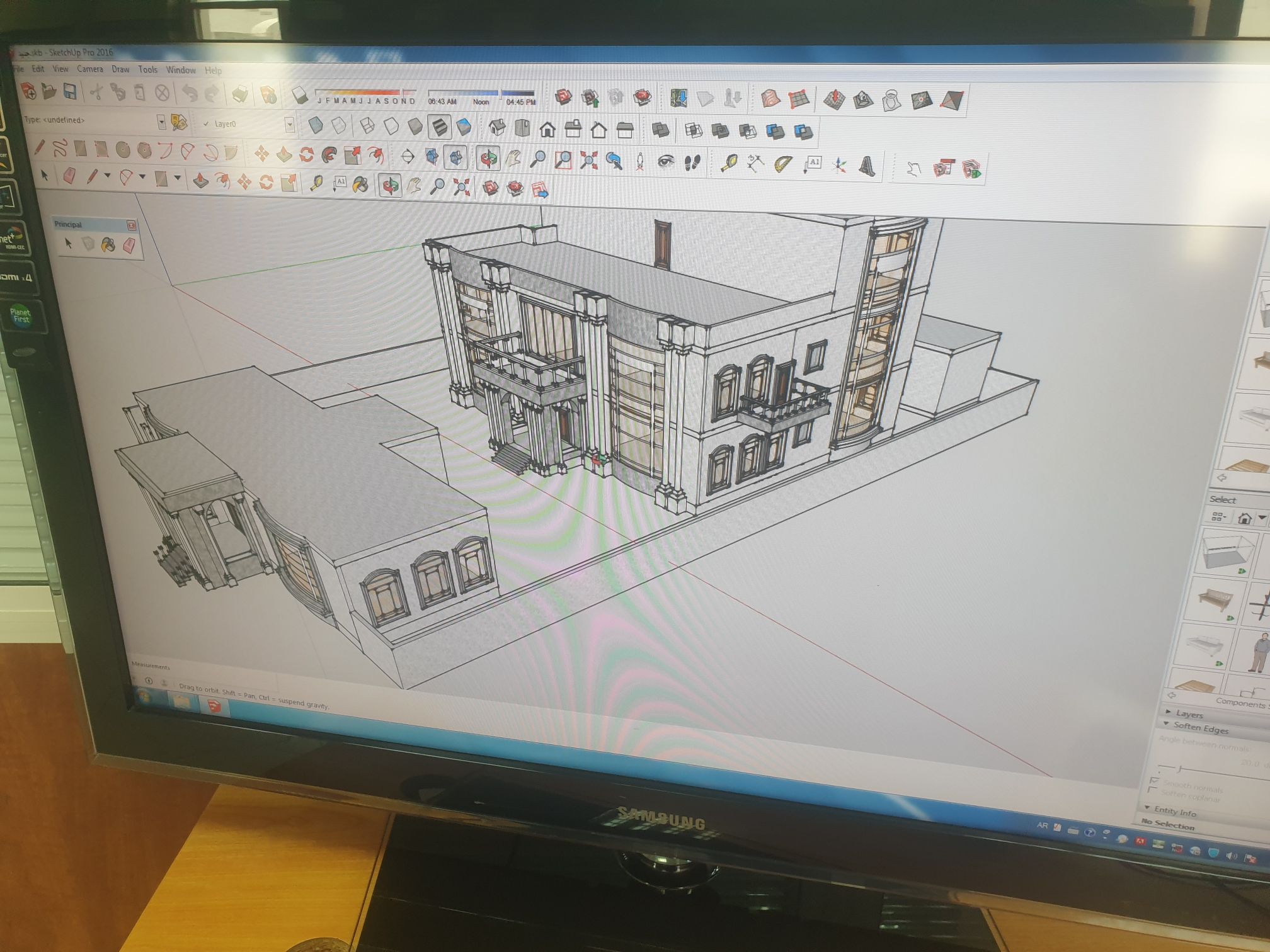Viewport: 1270px width, 952px height.
Task: Click In Model home button in Components
Action: tap(1244, 518)
